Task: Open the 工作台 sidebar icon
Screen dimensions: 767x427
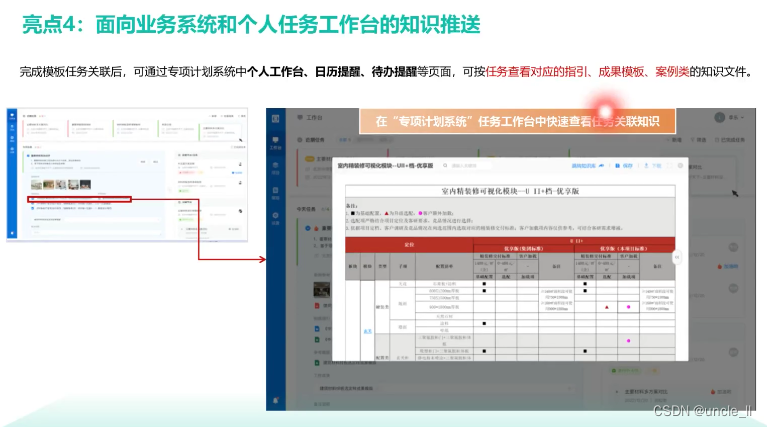Action: [x=275, y=143]
